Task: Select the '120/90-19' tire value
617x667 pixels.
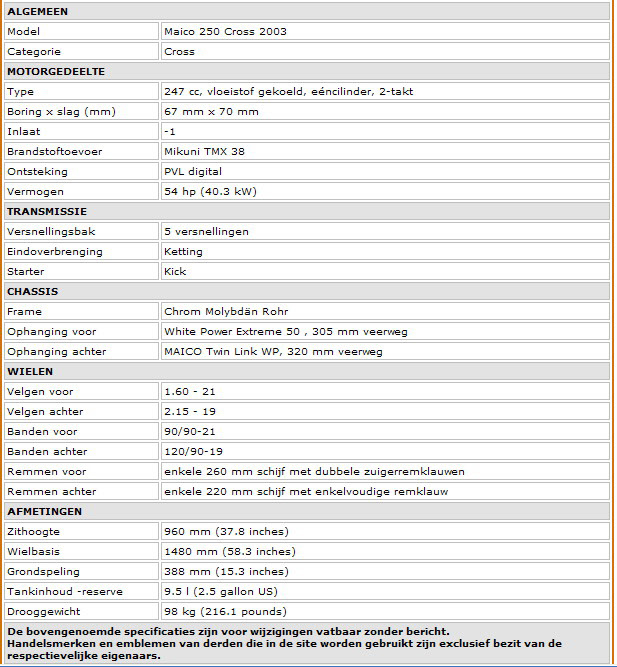Action: pos(193,451)
